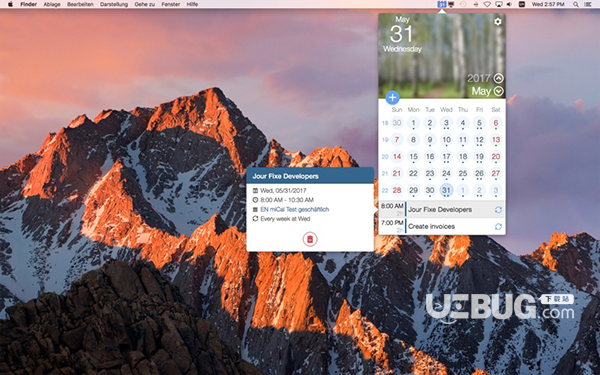Open the Fenster menu
The height and width of the screenshot is (375, 600).
pyautogui.click(x=171, y=4)
